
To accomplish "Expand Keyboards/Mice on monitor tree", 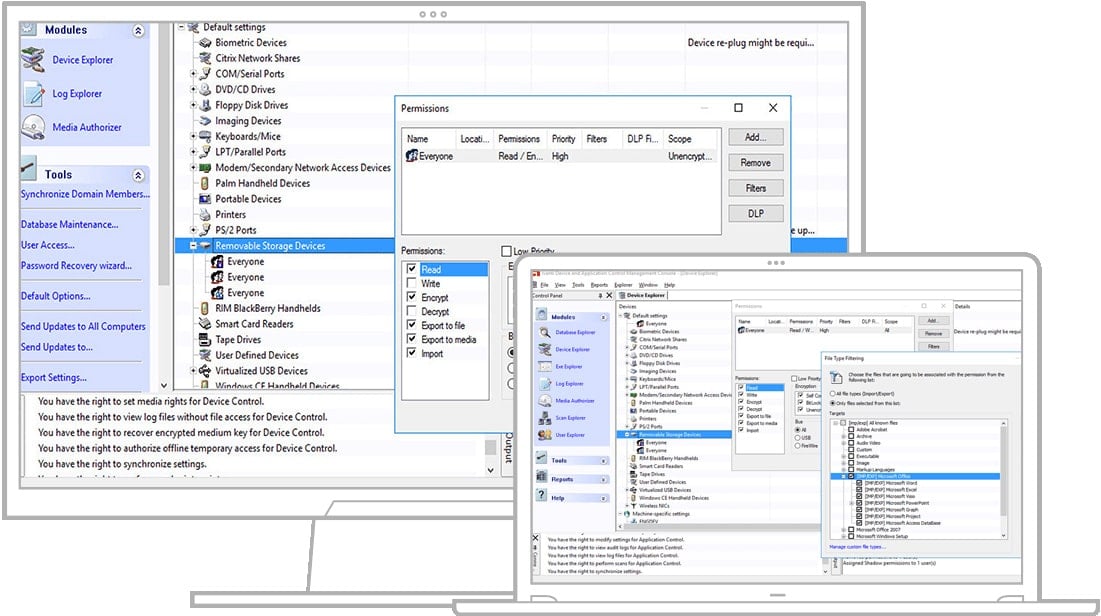I will [x=193, y=136].
